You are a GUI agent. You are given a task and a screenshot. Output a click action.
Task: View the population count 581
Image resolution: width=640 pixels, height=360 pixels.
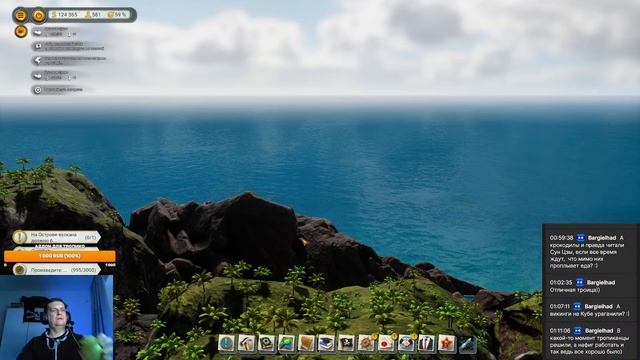tap(93, 15)
